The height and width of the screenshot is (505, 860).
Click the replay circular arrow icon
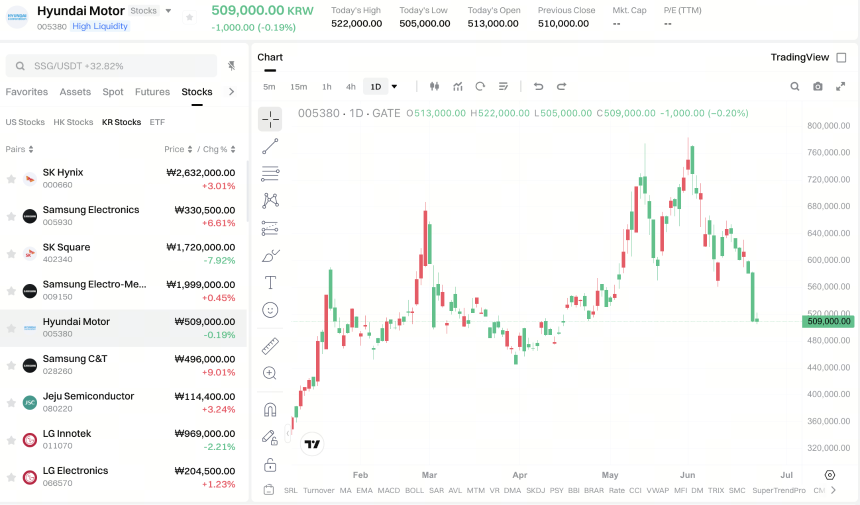click(480, 86)
